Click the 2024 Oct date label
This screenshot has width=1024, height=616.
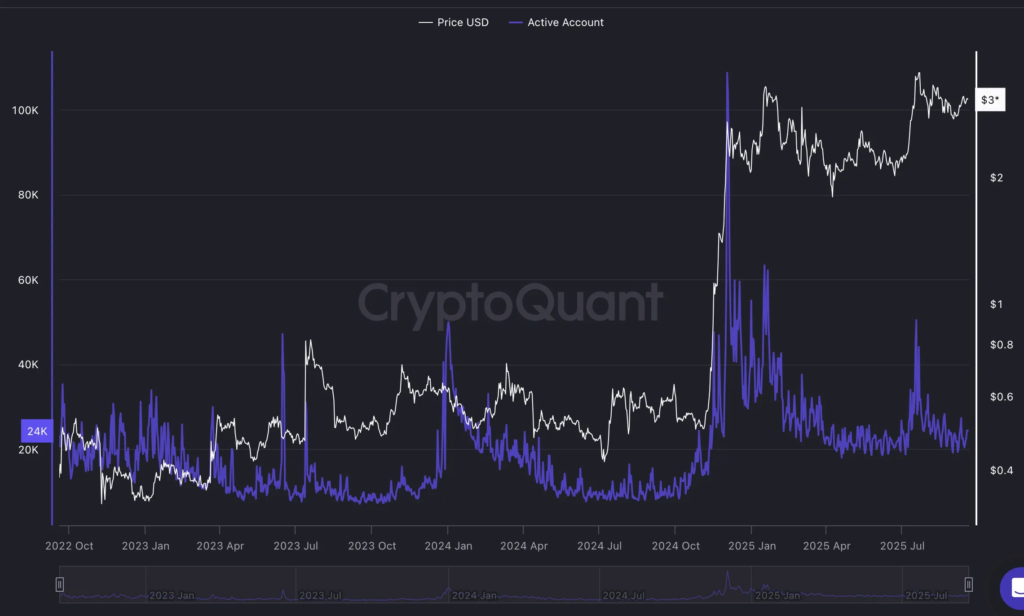tap(675, 546)
